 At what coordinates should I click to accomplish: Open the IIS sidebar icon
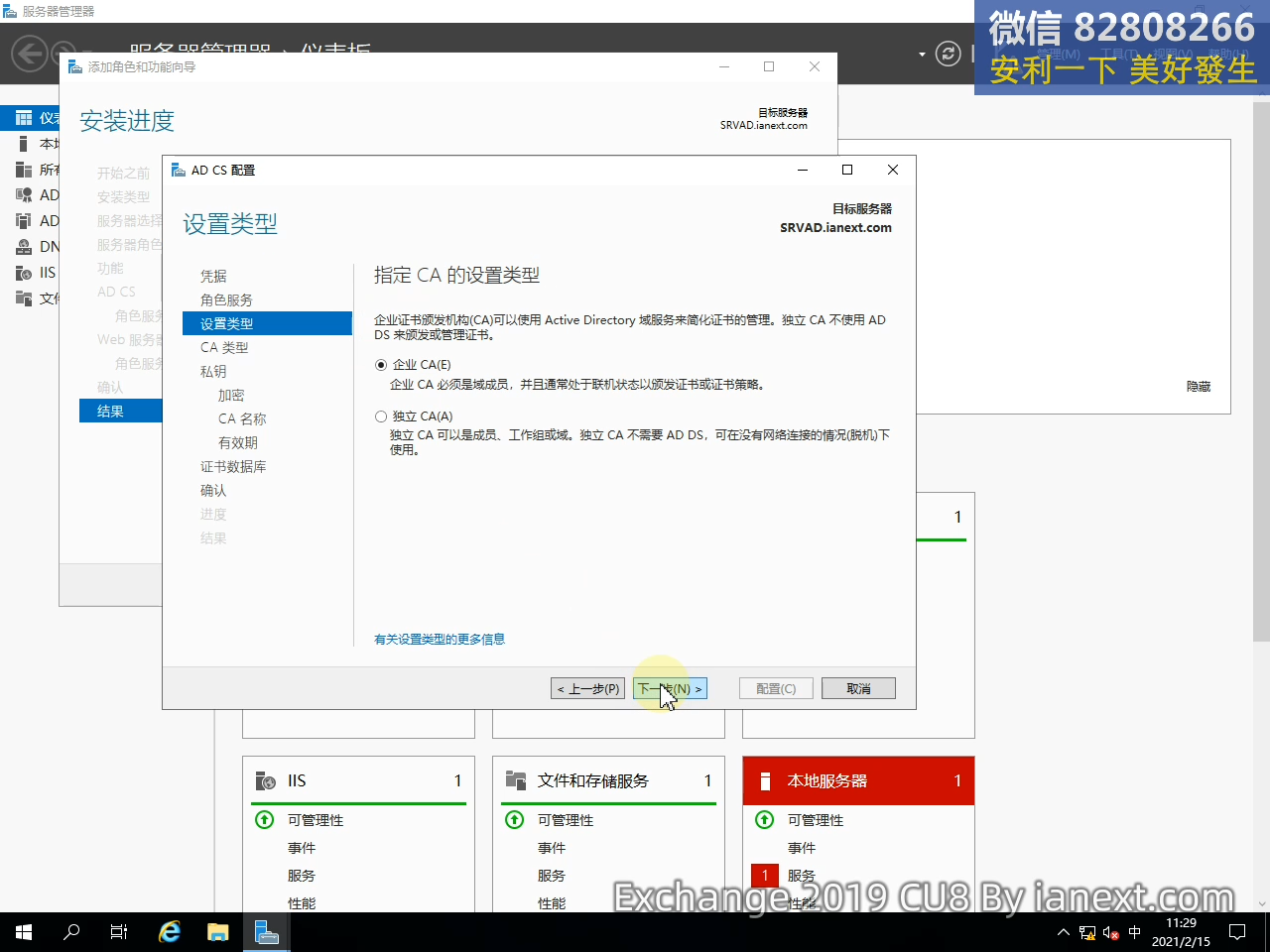coord(24,273)
